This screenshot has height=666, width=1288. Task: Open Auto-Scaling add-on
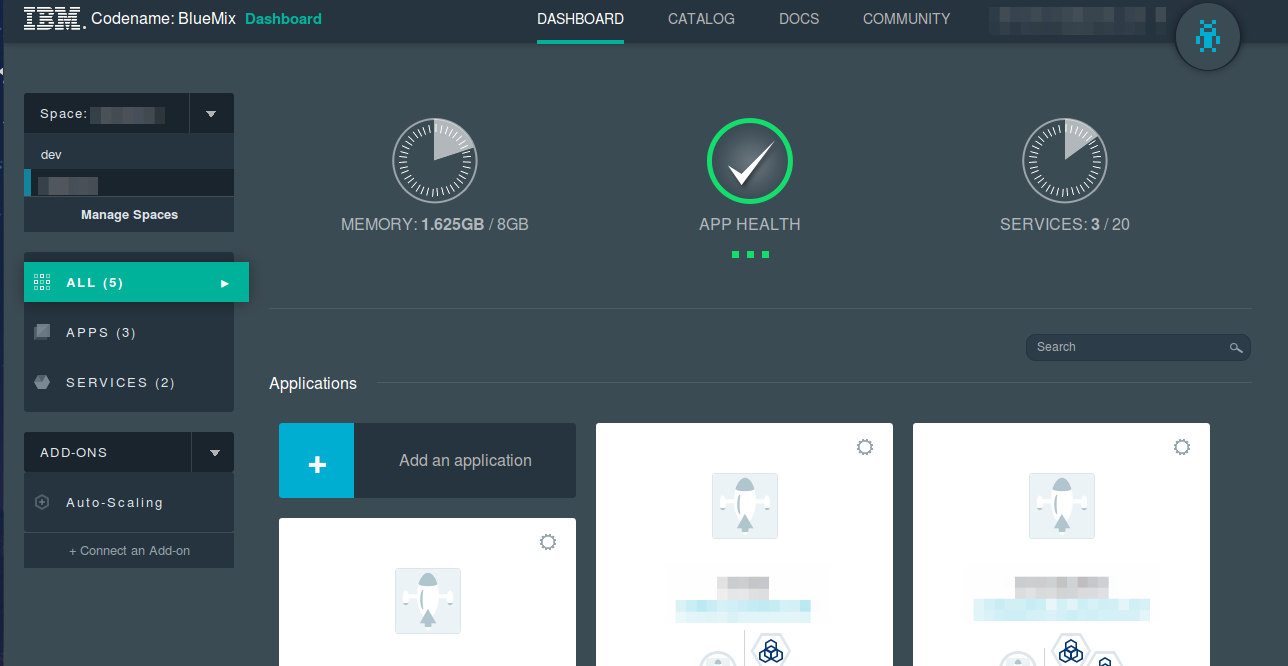point(129,503)
